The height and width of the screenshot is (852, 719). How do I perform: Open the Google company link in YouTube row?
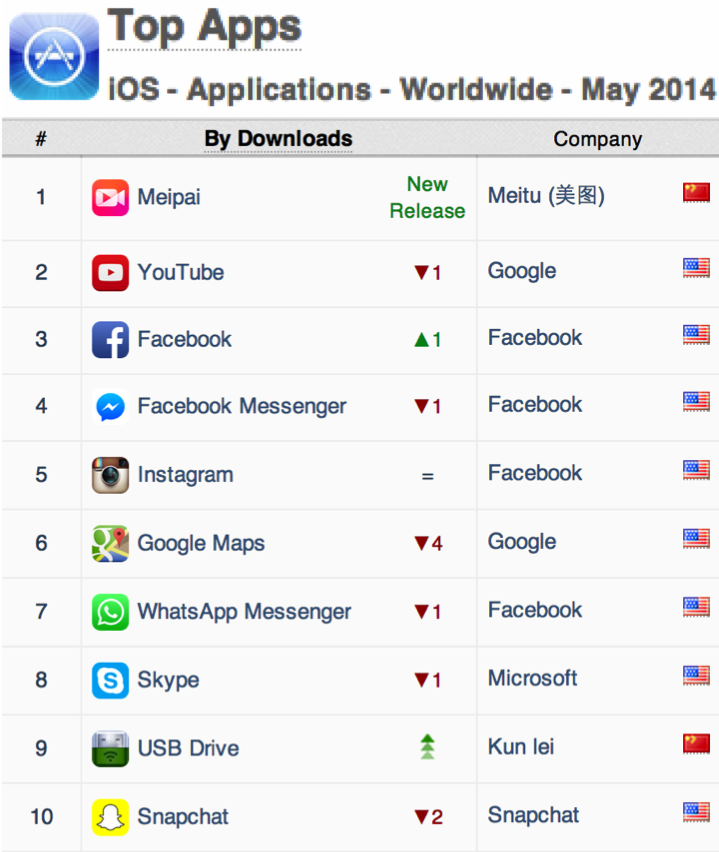[522, 271]
